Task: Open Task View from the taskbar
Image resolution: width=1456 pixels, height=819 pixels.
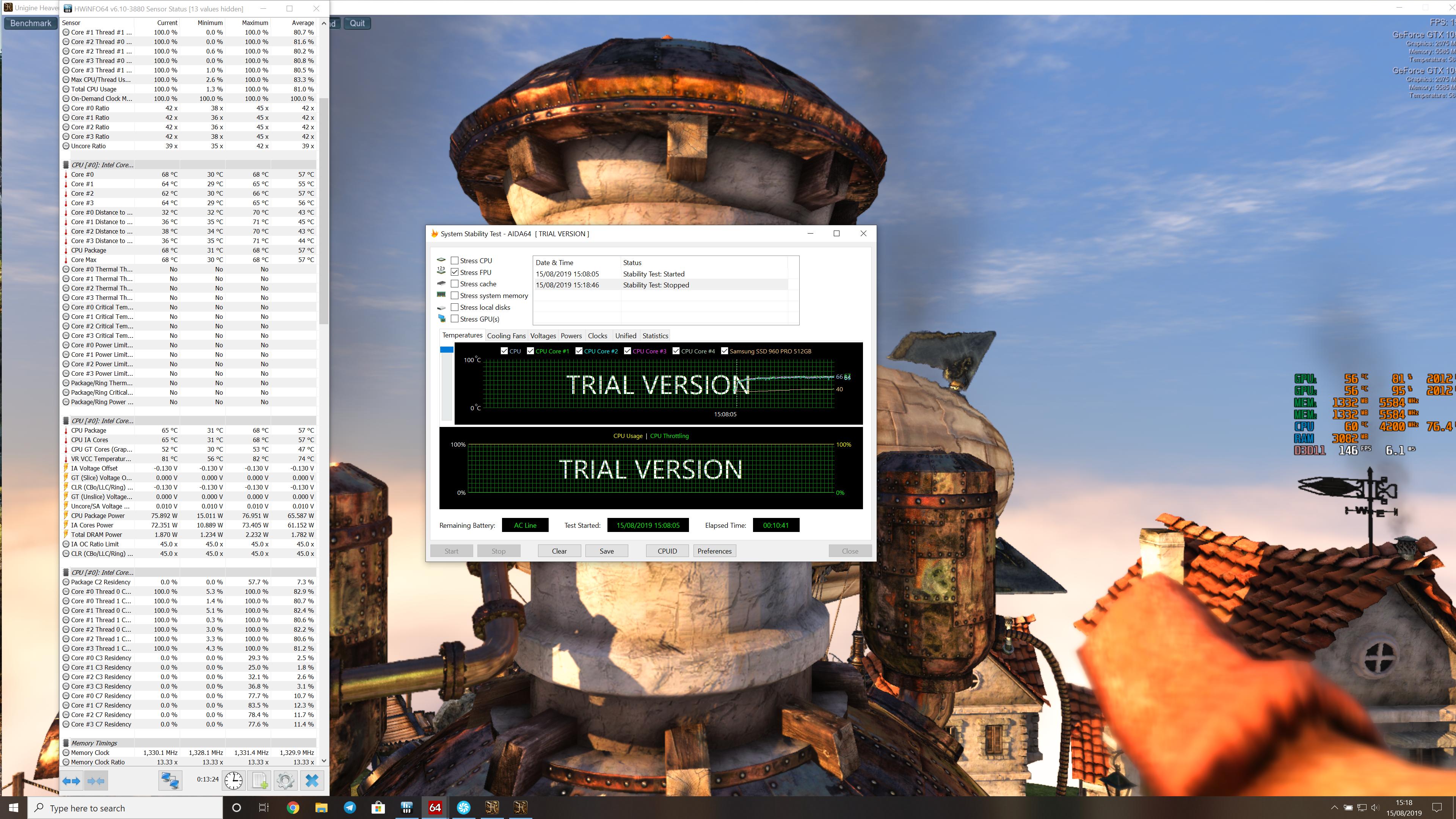Action: (264, 808)
